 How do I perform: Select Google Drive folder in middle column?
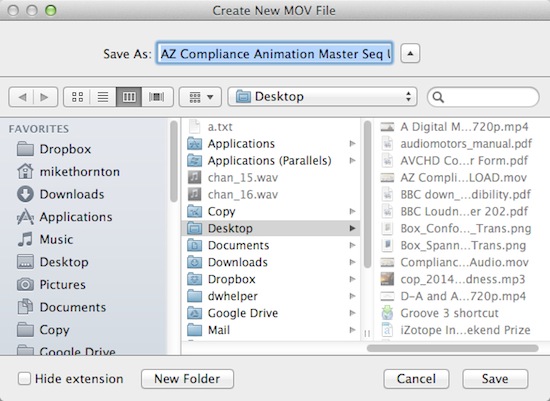pos(271,313)
